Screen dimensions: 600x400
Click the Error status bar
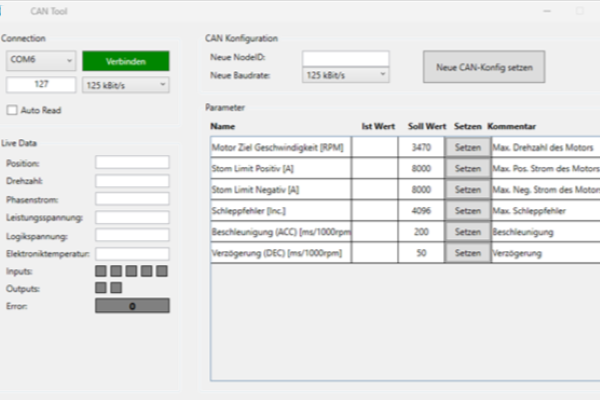pyautogui.click(x=132, y=306)
